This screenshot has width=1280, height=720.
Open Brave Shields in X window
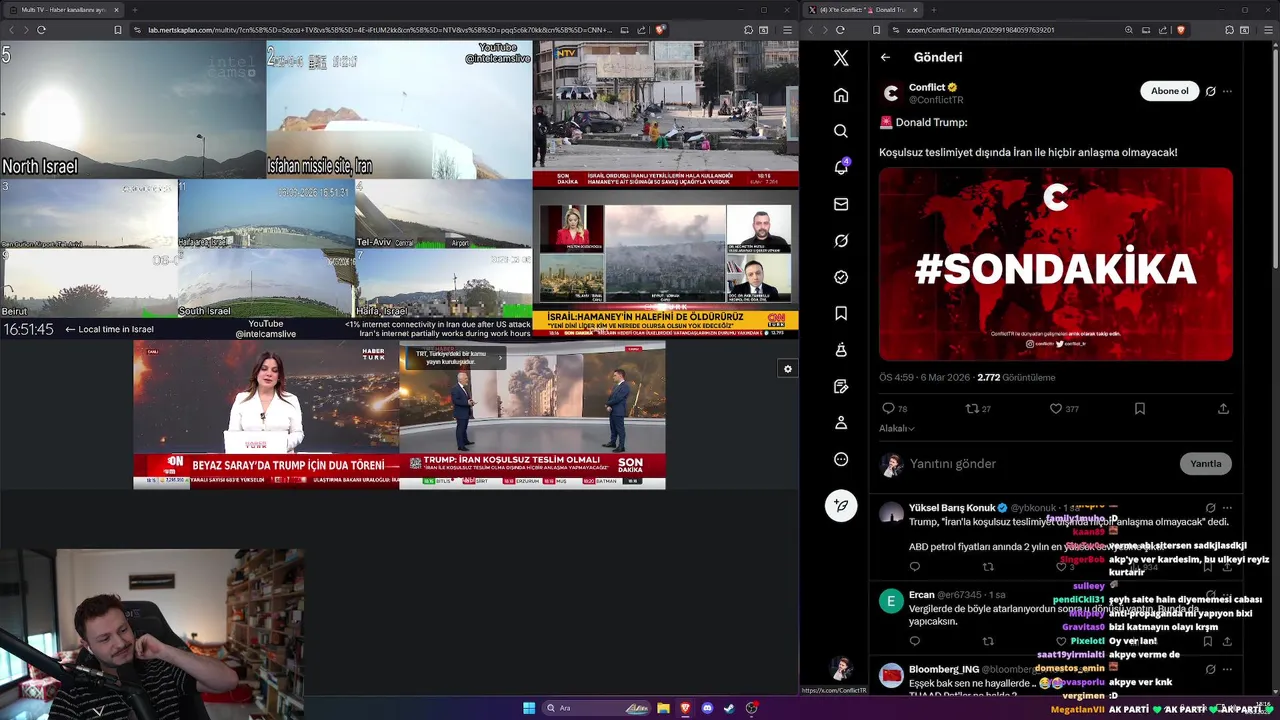1180,30
